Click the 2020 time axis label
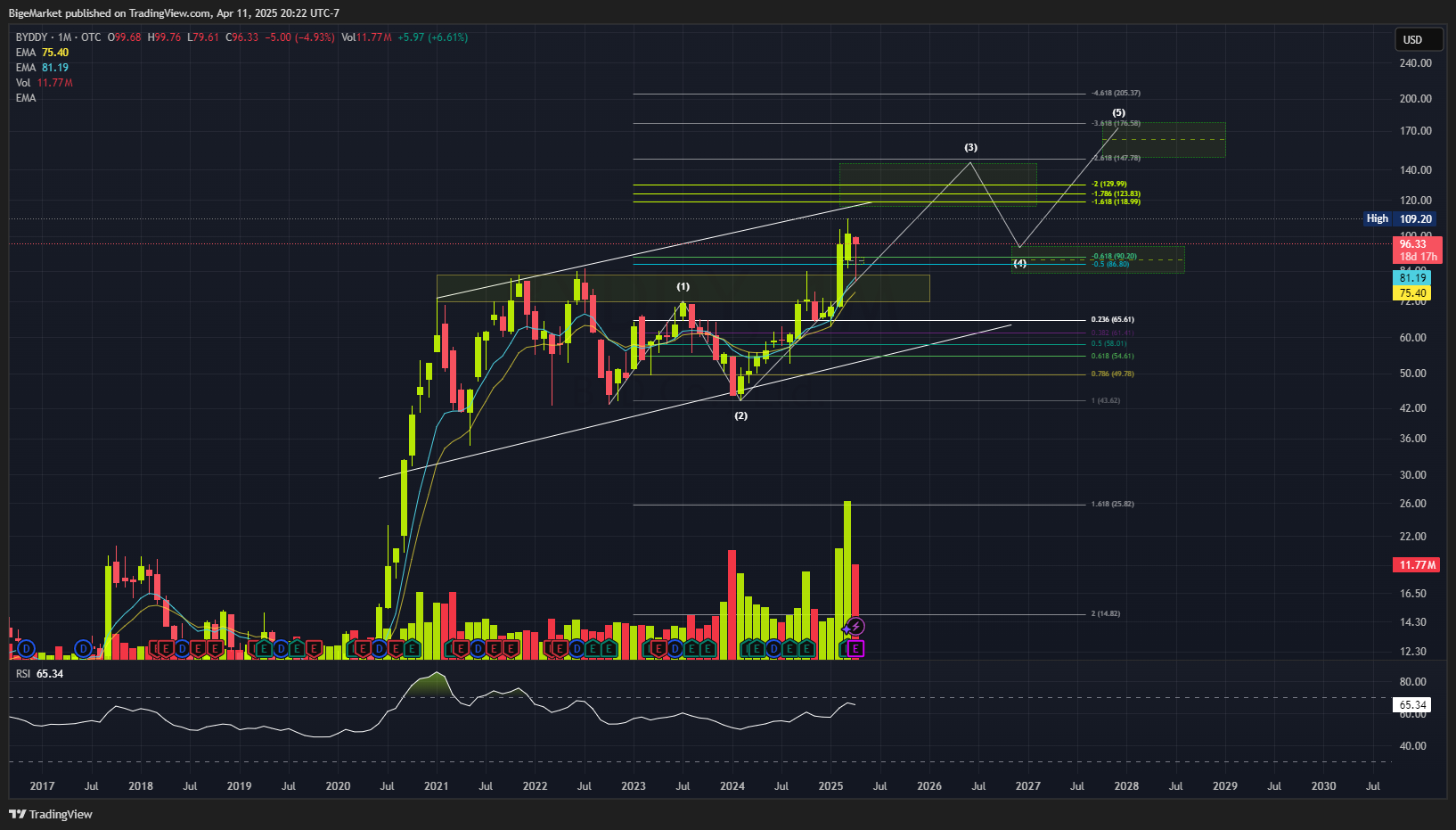The width and height of the screenshot is (1456, 830). pos(338,786)
